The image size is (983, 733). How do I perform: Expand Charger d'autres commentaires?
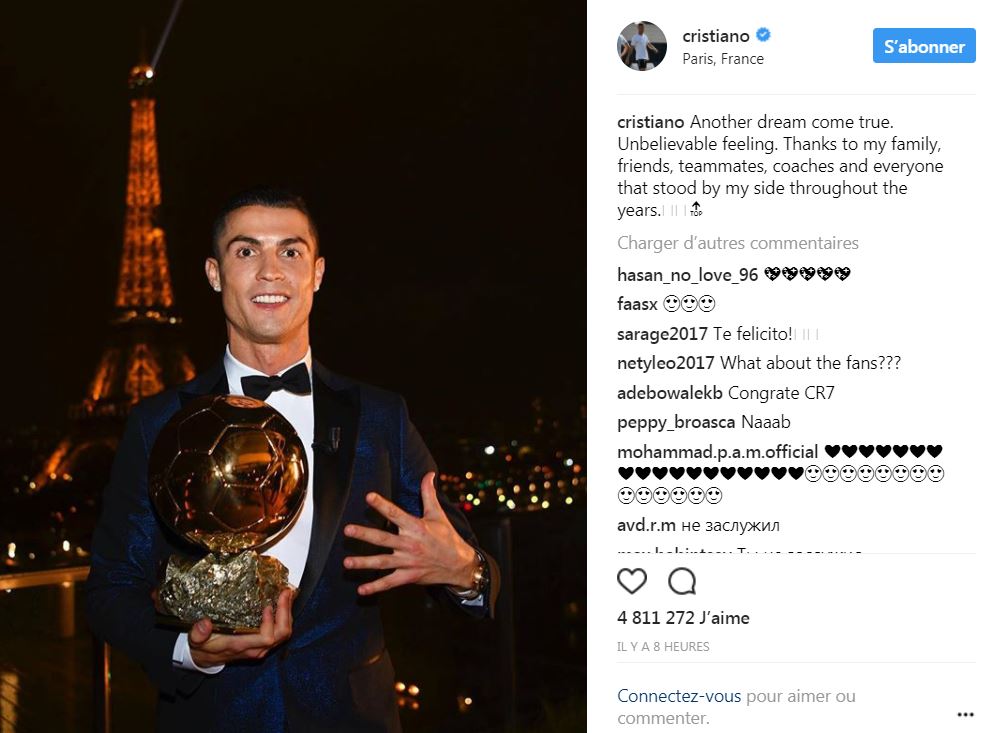[738, 243]
